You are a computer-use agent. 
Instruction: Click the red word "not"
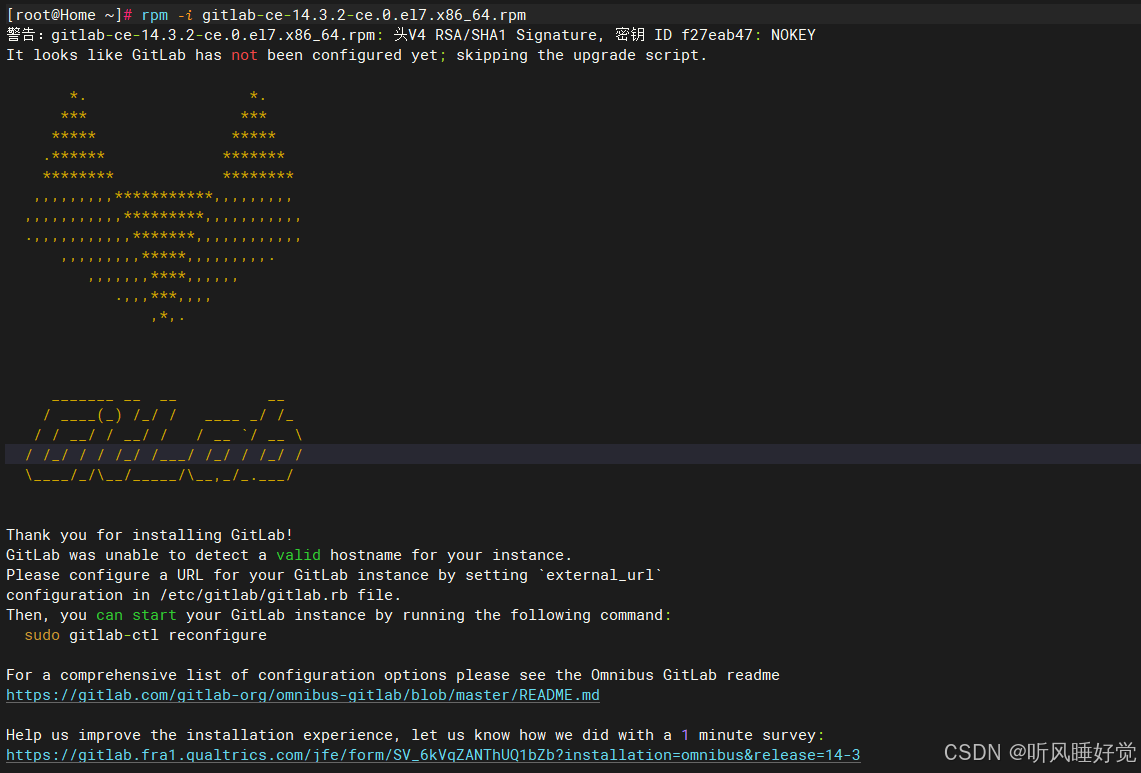[x=244, y=55]
